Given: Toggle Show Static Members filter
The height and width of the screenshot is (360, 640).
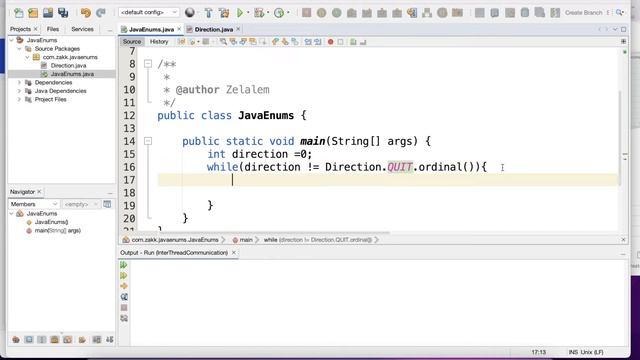Looking at the screenshot, I should 42,340.
